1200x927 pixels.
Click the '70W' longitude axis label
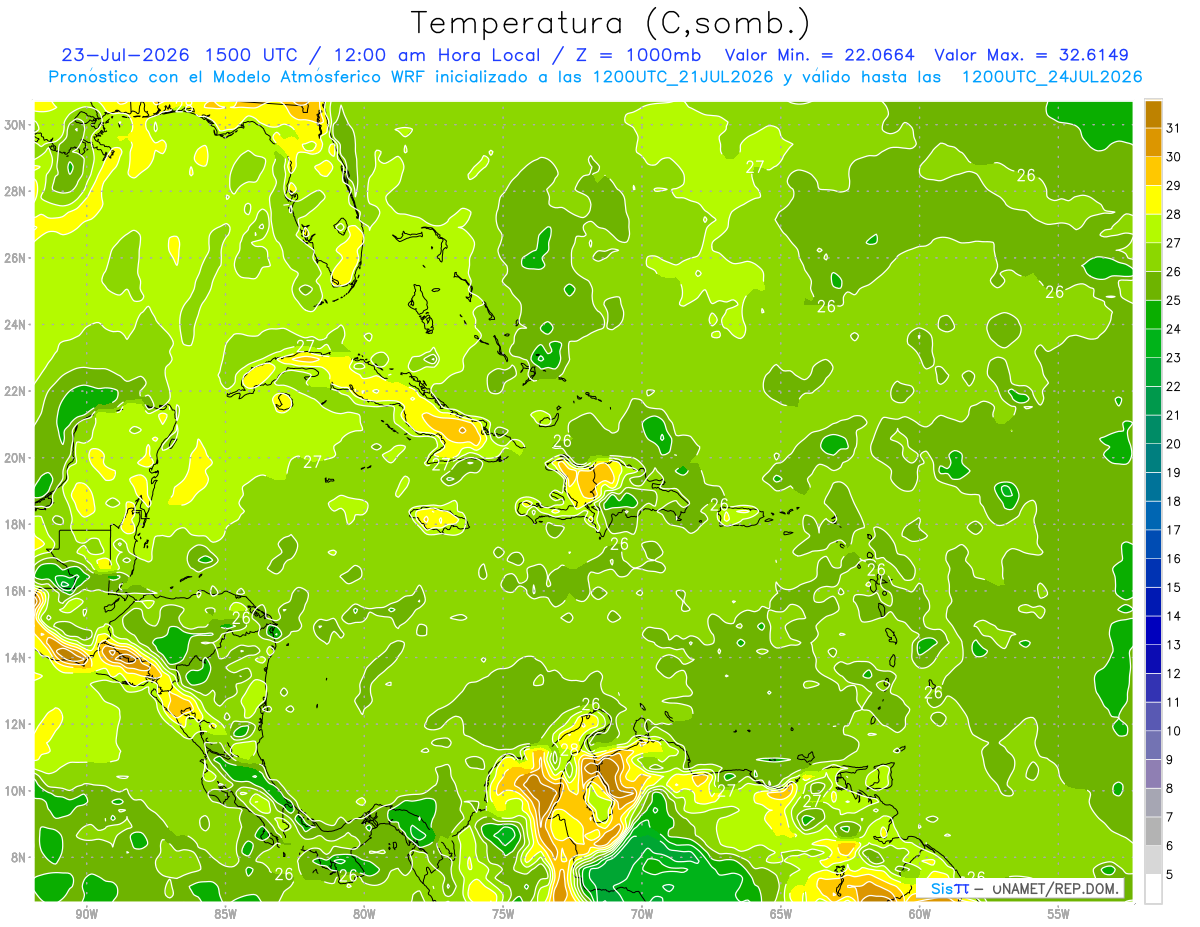tap(642, 914)
